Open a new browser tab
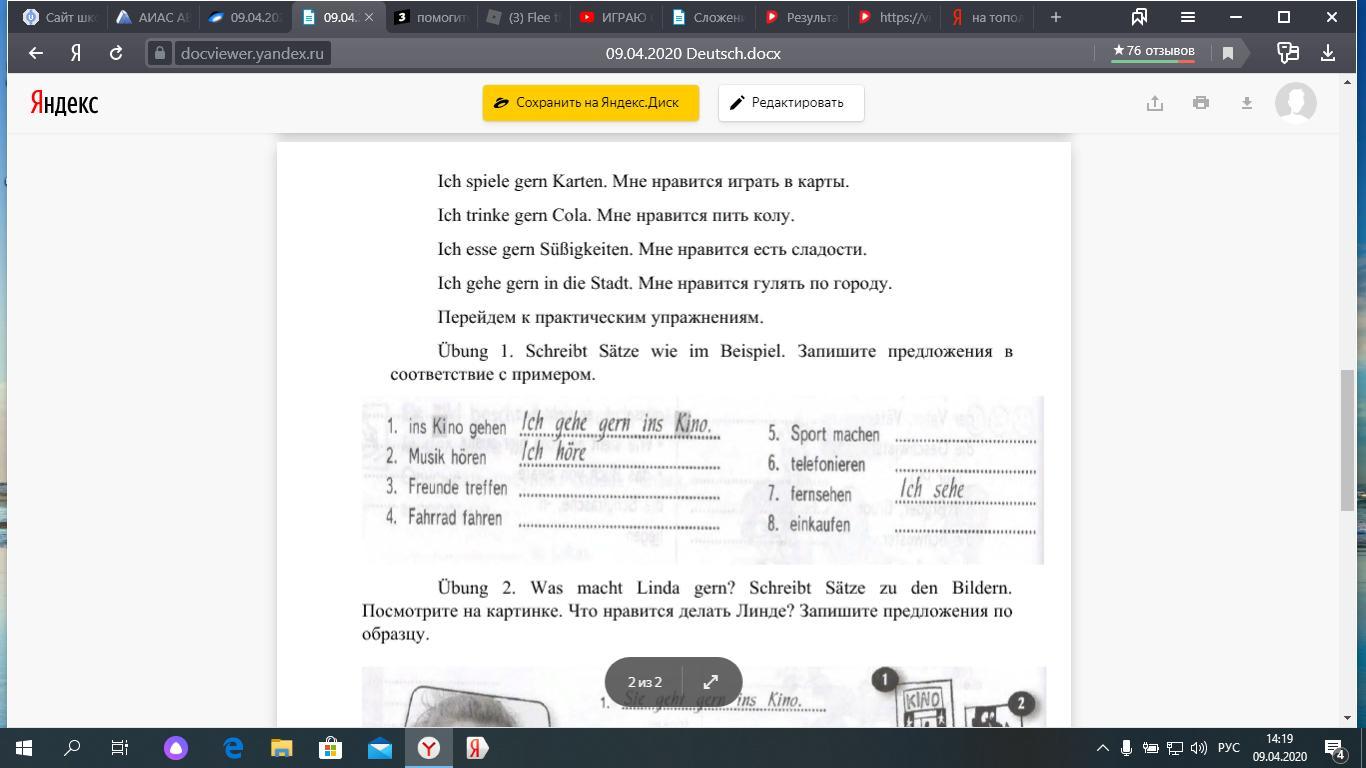 click(1055, 17)
